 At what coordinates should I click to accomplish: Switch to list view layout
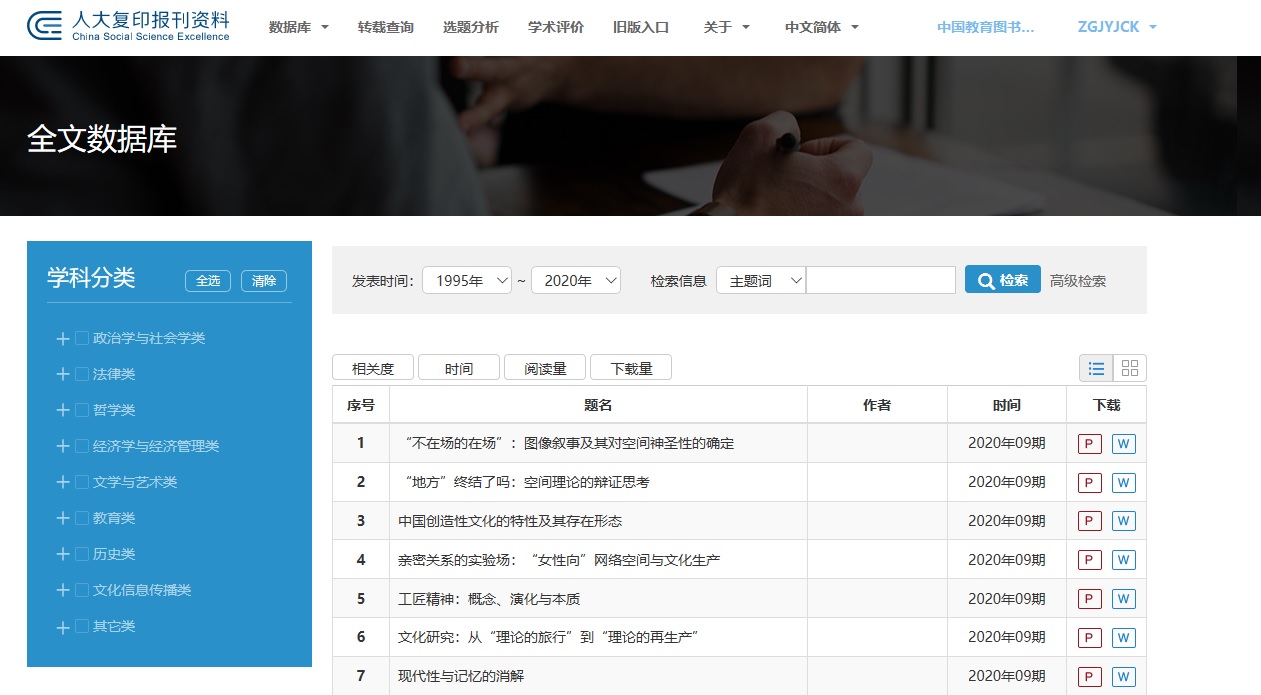point(1096,368)
